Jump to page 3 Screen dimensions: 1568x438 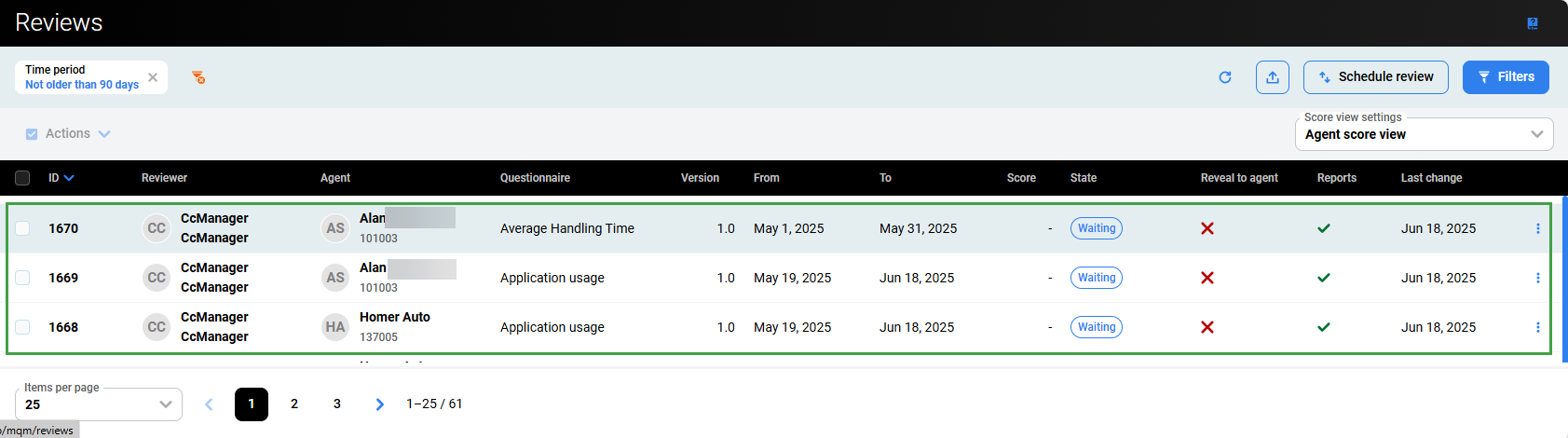pyautogui.click(x=337, y=404)
